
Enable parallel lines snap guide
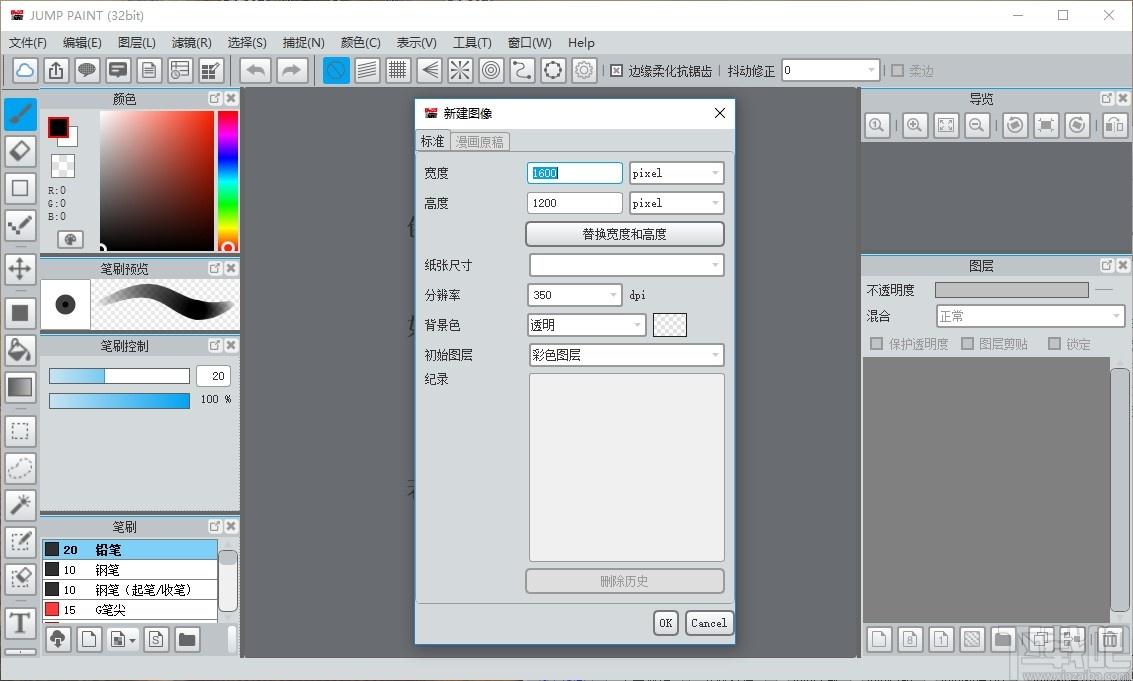pos(367,70)
